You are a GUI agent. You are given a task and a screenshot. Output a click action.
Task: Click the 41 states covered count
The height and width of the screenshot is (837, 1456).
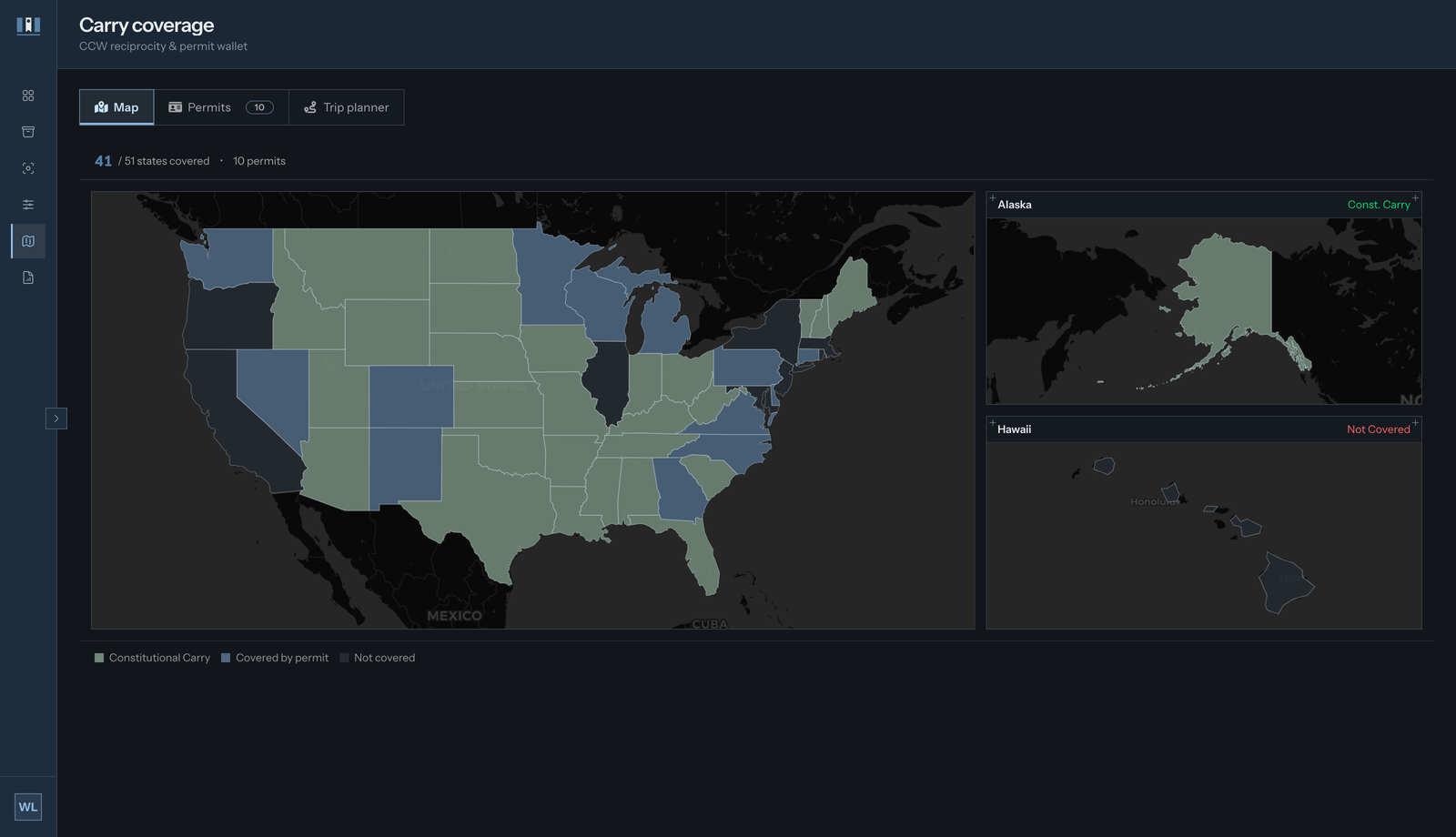(104, 161)
